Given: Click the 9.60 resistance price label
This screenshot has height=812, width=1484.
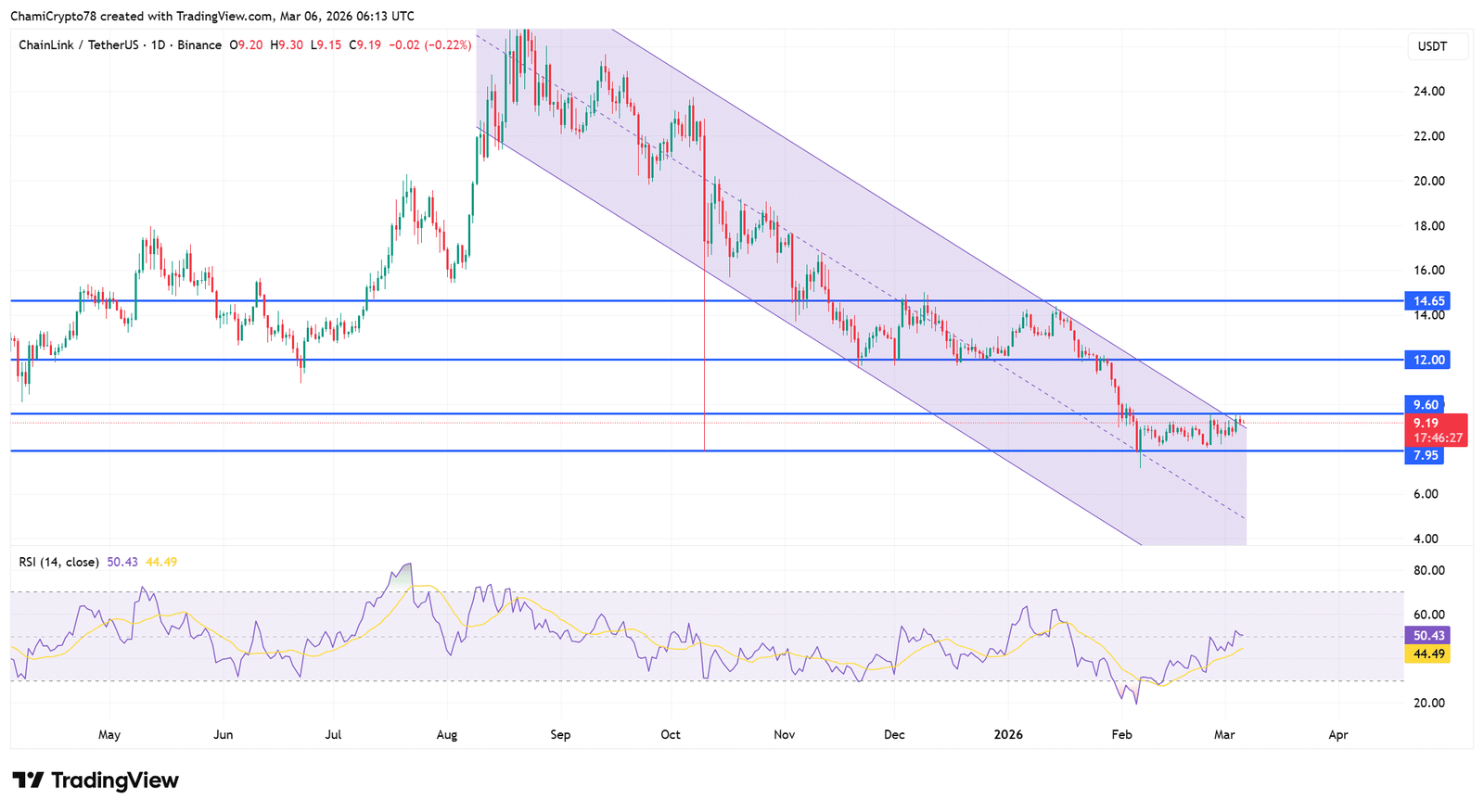Looking at the screenshot, I should pos(1425,404).
